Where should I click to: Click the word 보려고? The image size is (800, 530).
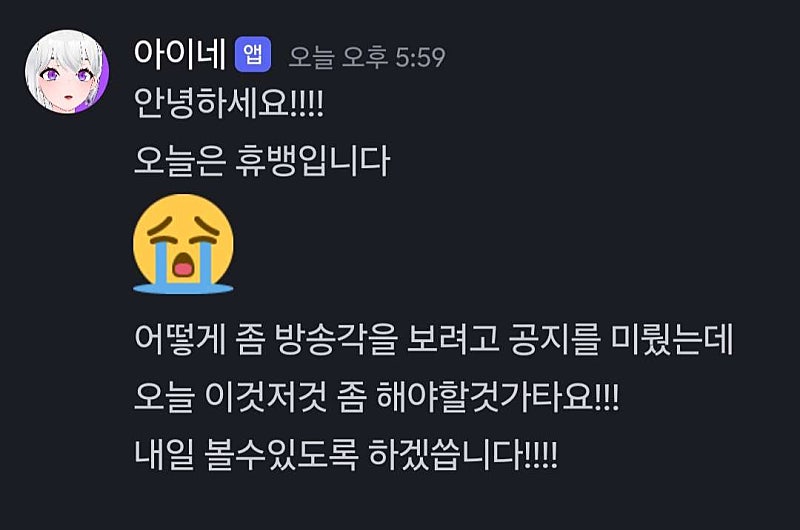point(453,339)
